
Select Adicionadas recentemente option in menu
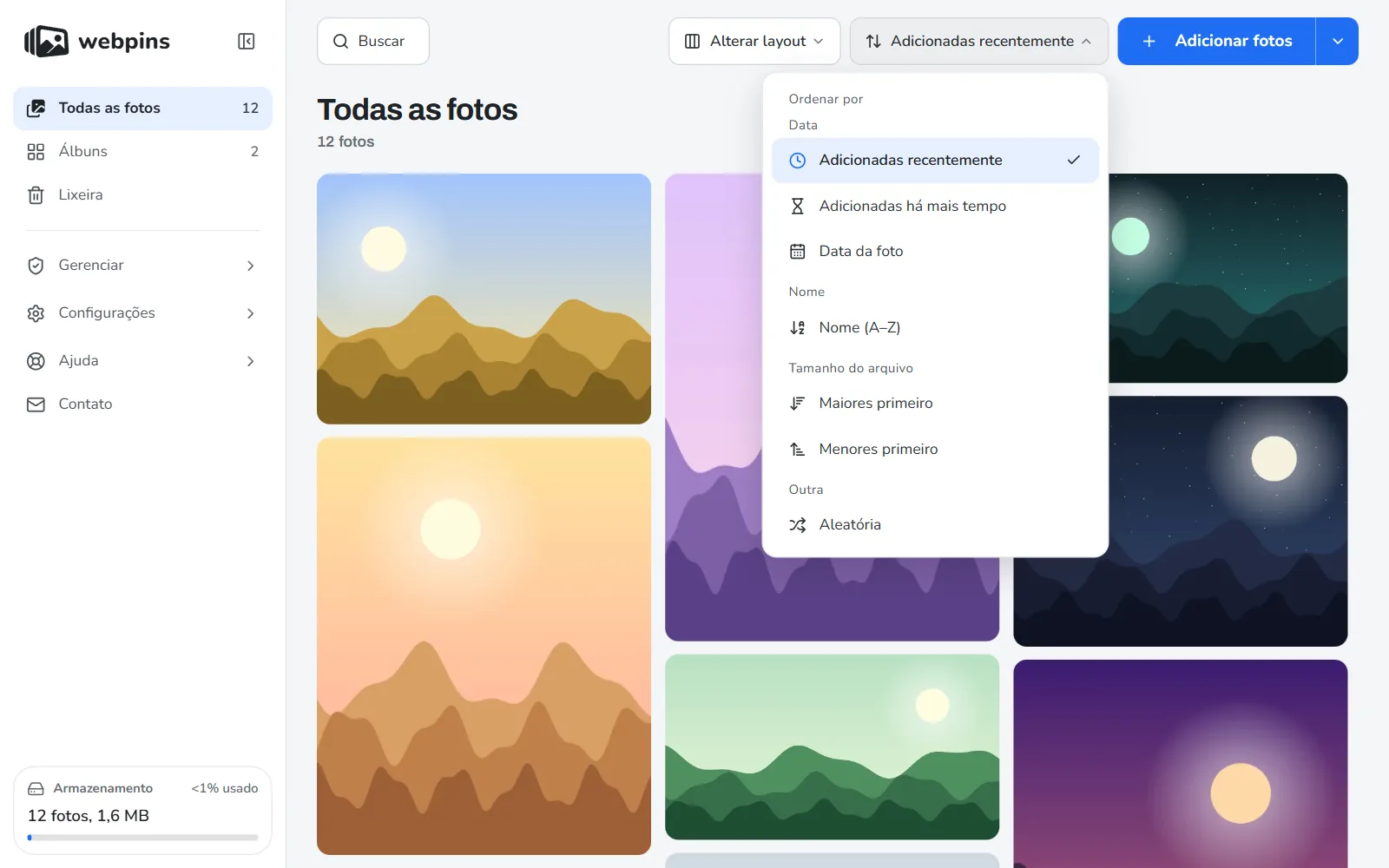click(x=935, y=161)
